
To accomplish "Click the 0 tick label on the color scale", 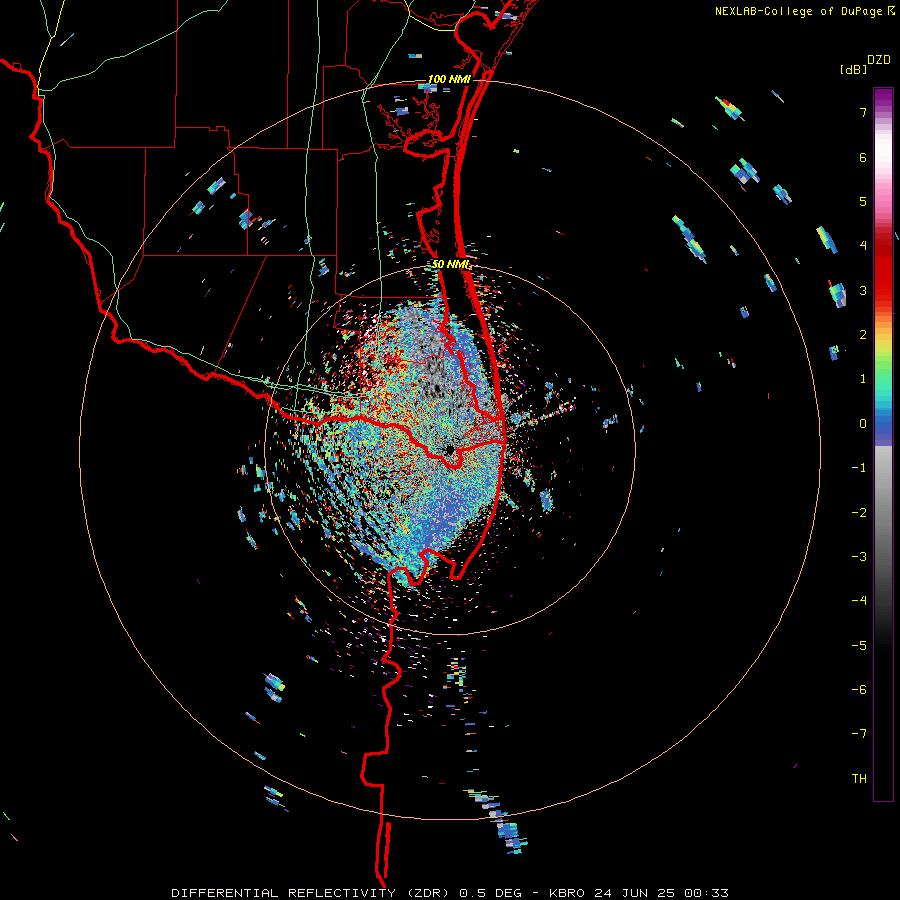I will [x=863, y=424].
